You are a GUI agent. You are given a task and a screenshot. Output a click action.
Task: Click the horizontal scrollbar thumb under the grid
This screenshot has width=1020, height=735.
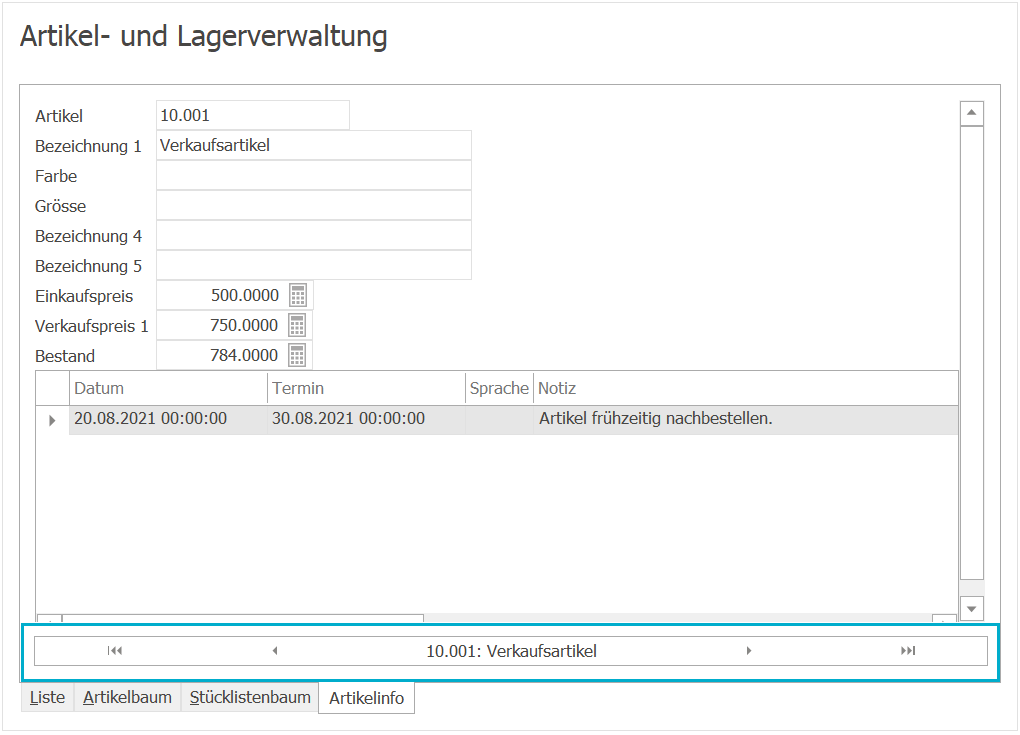click(x=243, y=617)
